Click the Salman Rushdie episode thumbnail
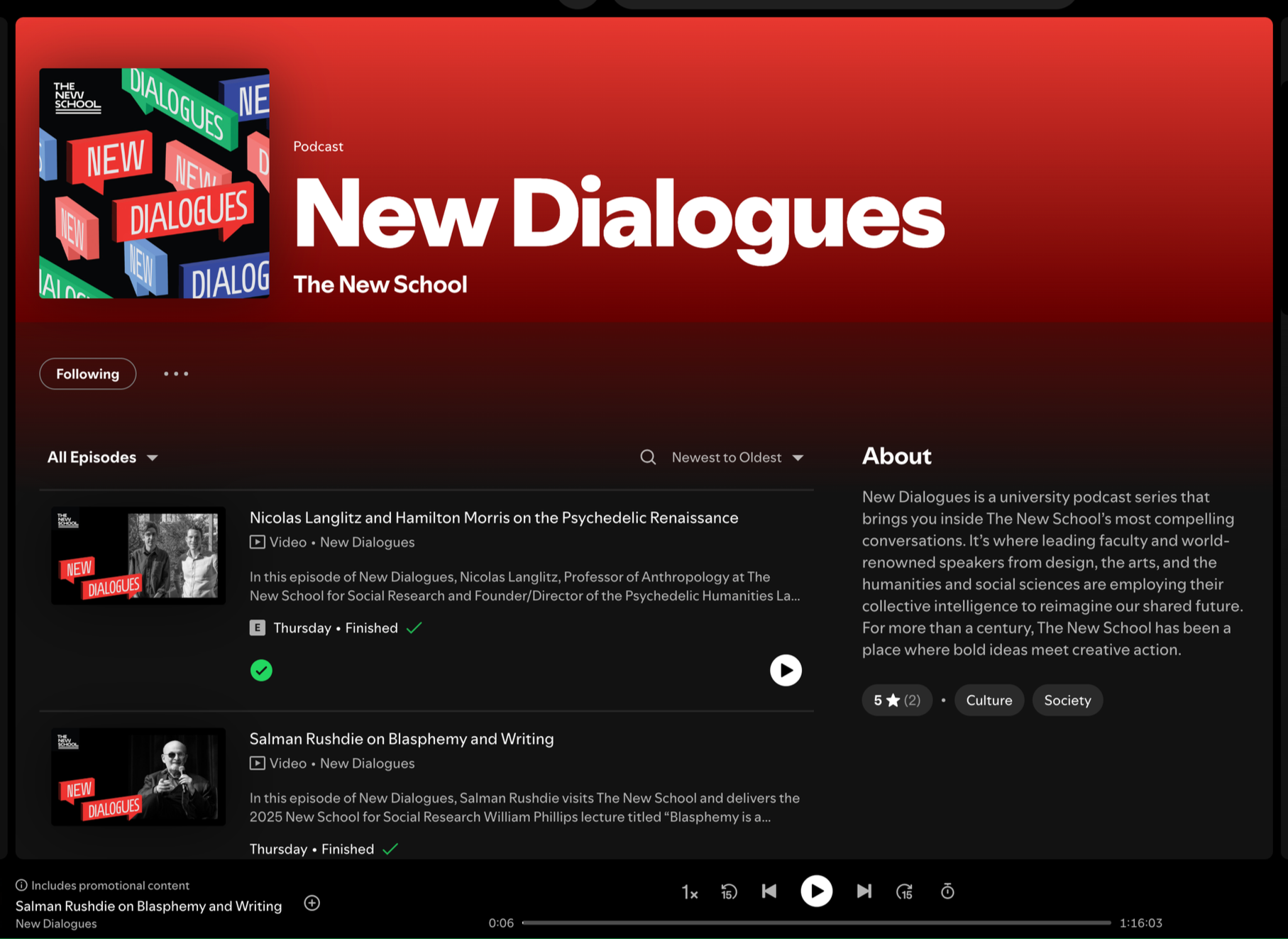Viewport: 1288px width, 939px height. click(x=138, y=776)
